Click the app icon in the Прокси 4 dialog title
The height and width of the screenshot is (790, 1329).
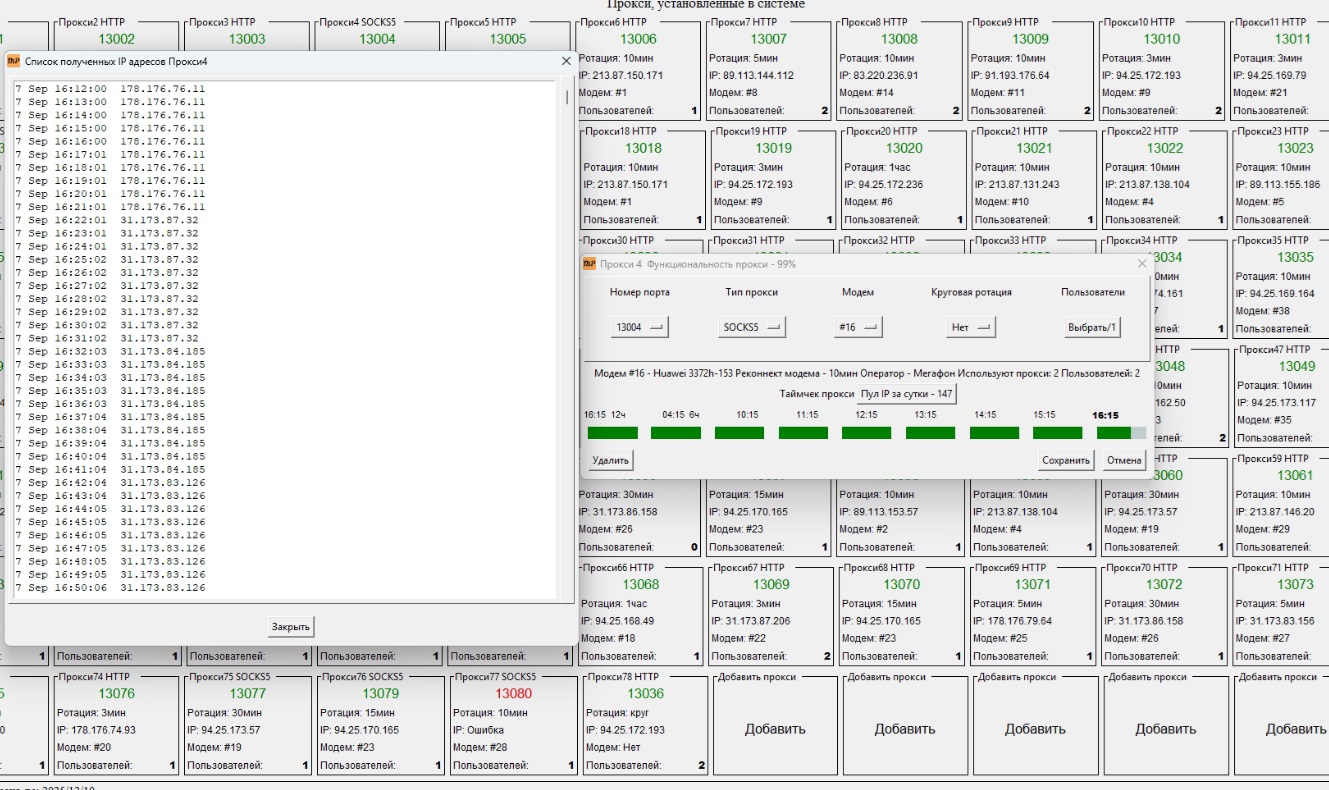pos(589,264)
